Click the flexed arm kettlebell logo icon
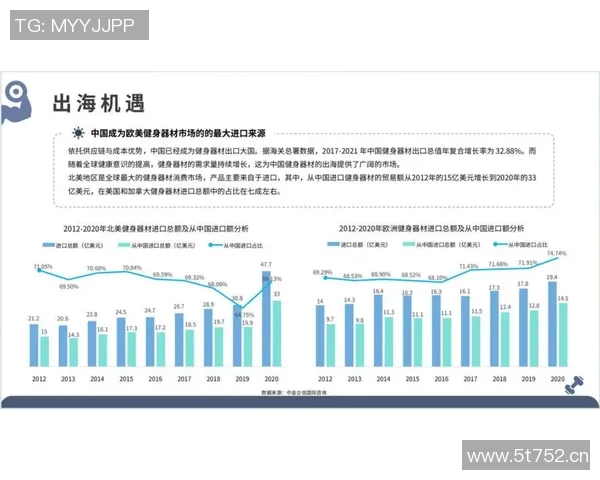Screen dimensions: 600x480 pyautogui.click(x=16, y=102)
